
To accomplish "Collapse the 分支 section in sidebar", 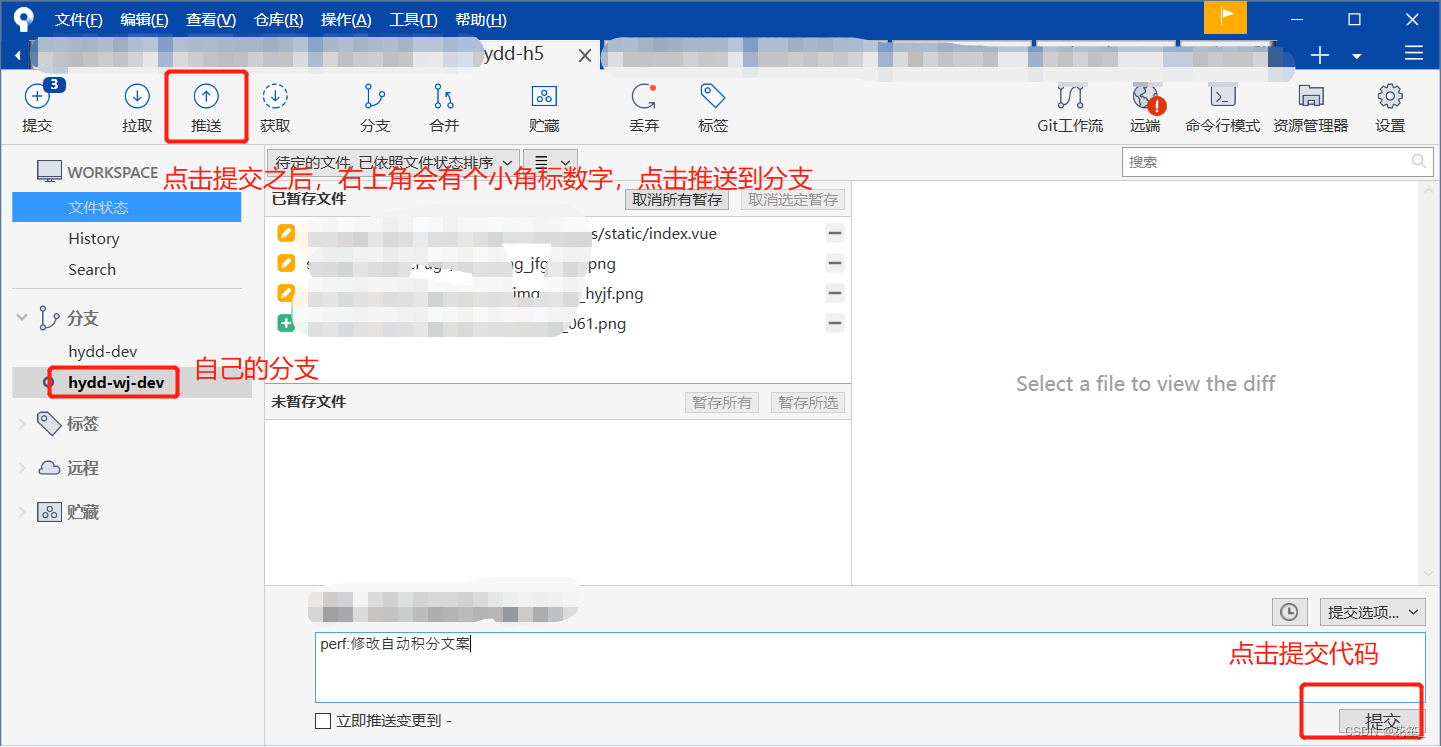I will click(22, 318).
